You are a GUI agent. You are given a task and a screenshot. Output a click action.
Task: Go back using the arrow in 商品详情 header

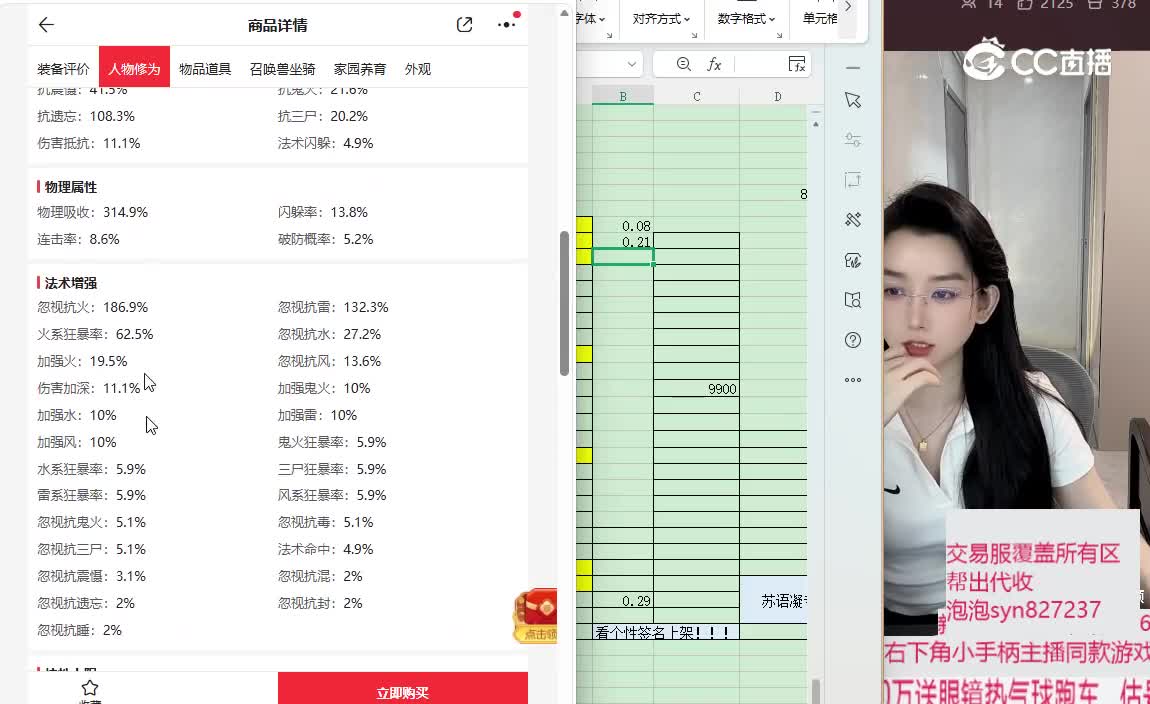(46, 25)
